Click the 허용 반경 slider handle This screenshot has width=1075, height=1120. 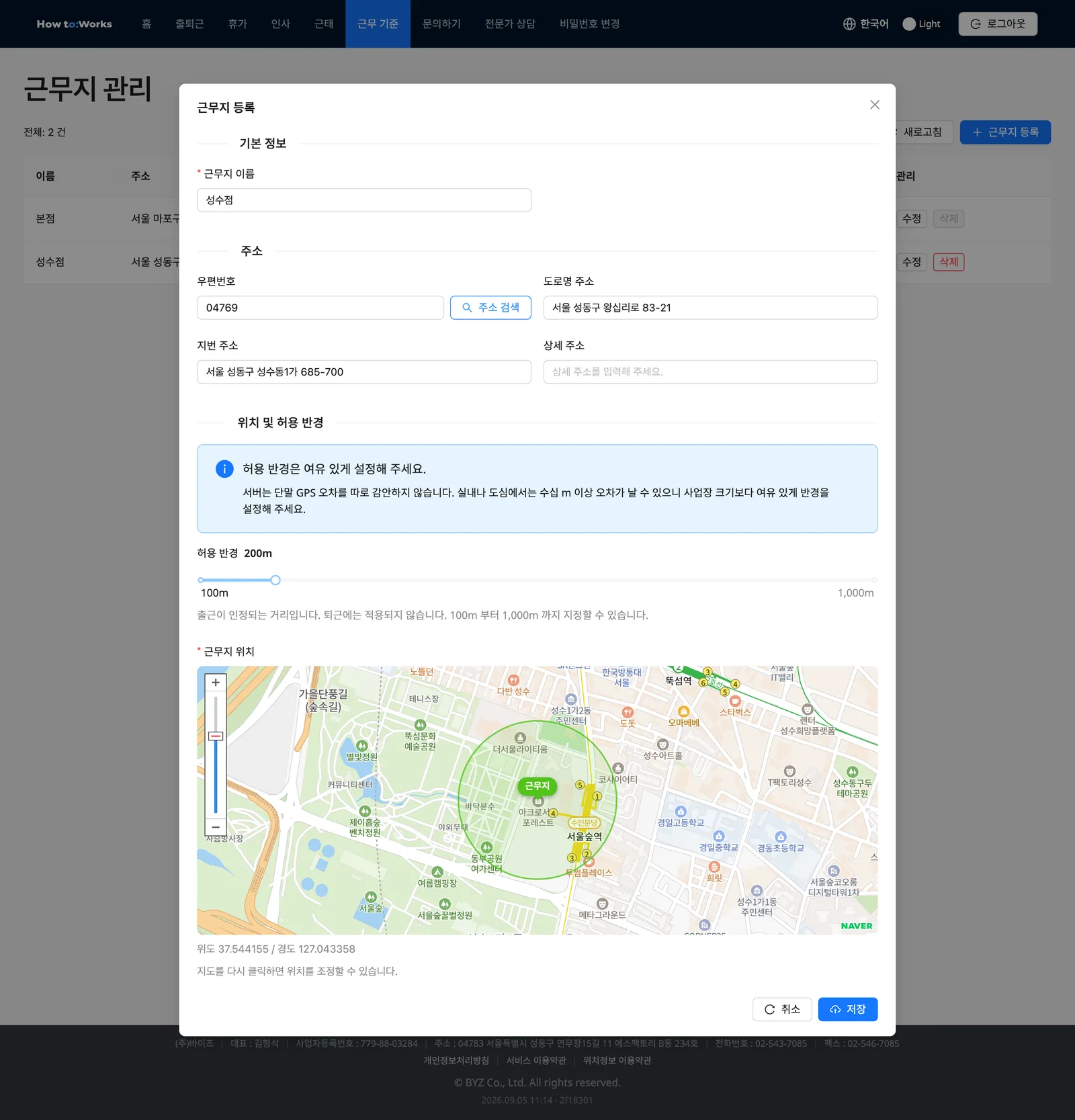click(x=275, y=580)
